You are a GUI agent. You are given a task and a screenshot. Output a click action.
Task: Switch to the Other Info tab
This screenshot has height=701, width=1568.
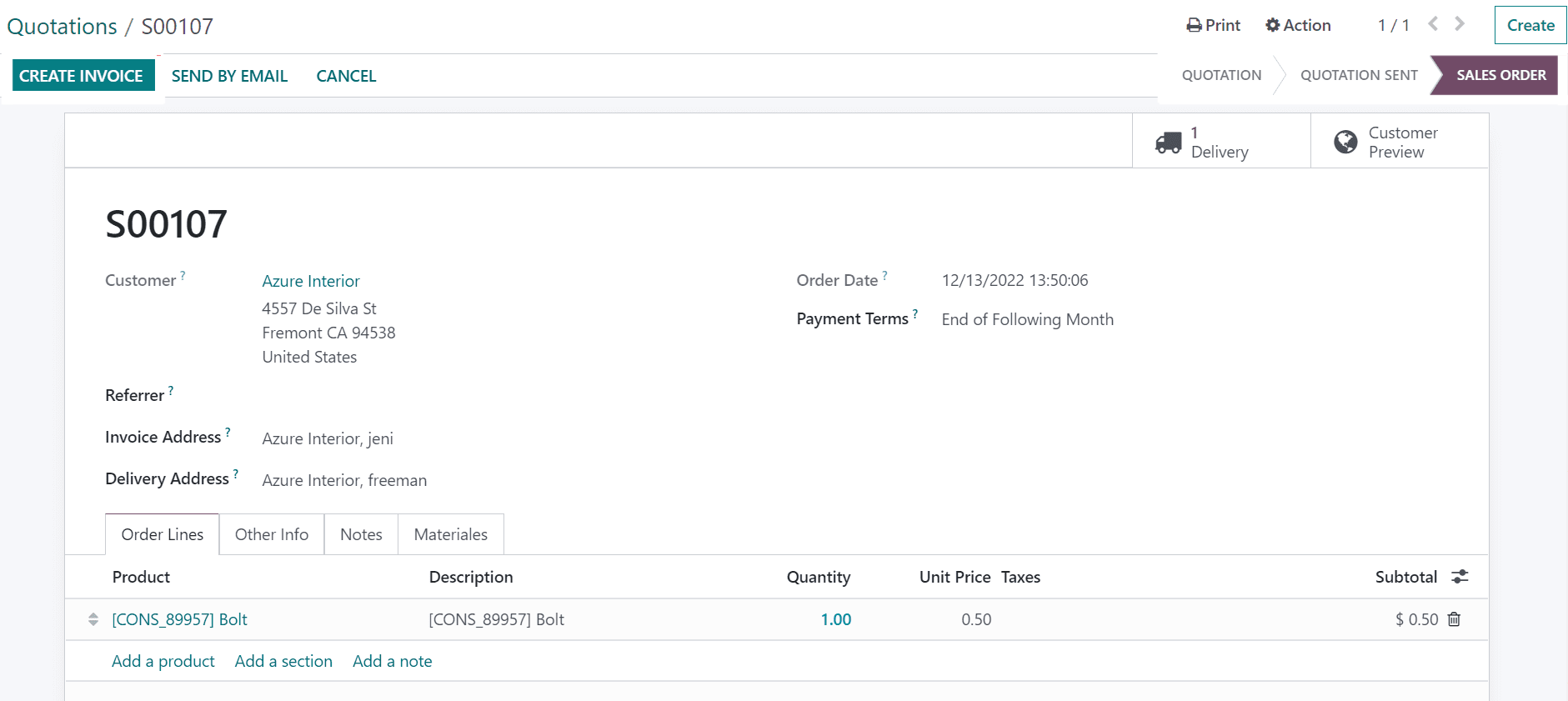[x=271, y=534]
